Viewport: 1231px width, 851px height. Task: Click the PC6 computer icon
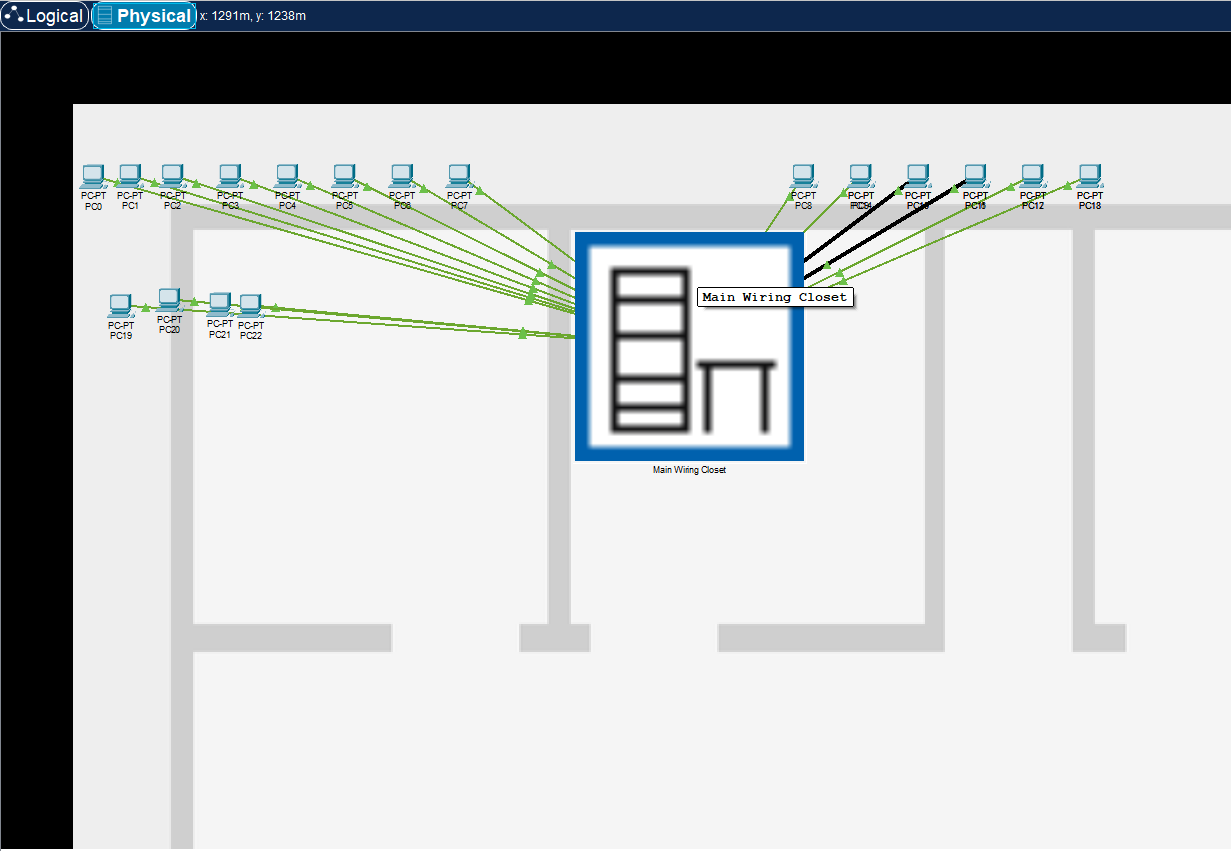coord(402,177)
